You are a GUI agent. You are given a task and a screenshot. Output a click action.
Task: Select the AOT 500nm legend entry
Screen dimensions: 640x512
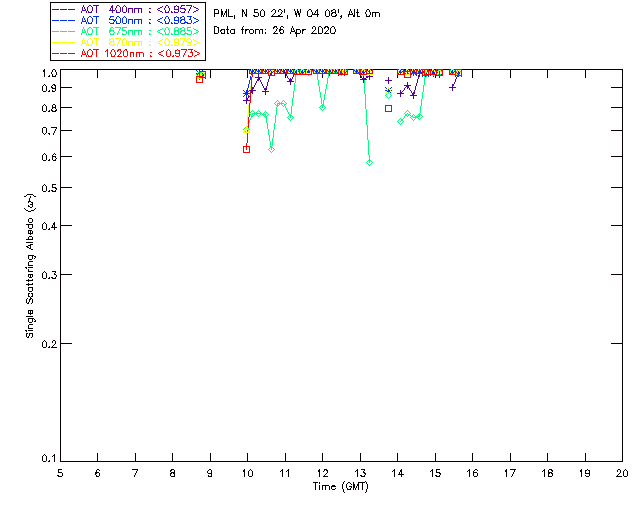[x=126, y=20]
